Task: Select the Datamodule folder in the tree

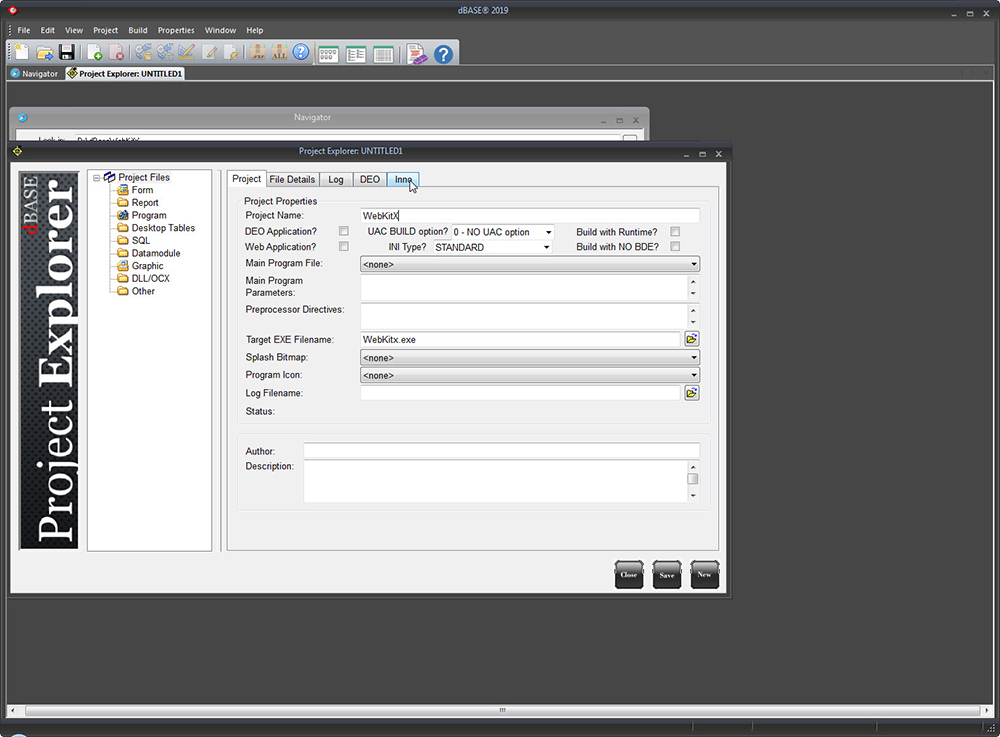Action: pos(156,253)
